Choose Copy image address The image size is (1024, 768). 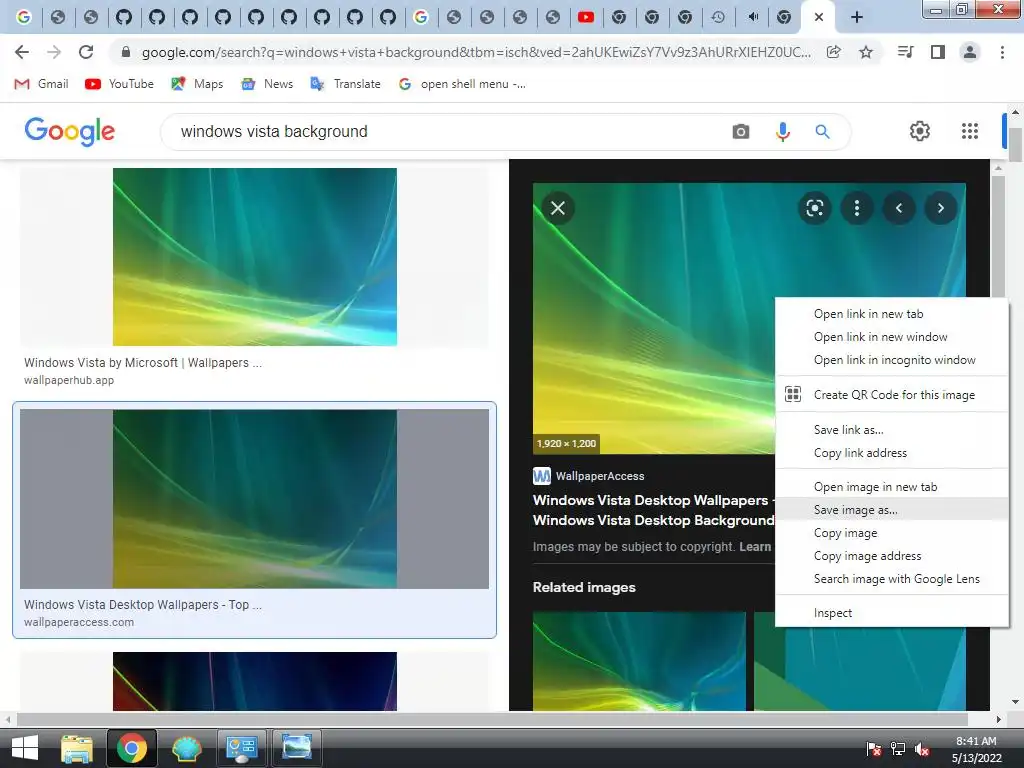891,555
